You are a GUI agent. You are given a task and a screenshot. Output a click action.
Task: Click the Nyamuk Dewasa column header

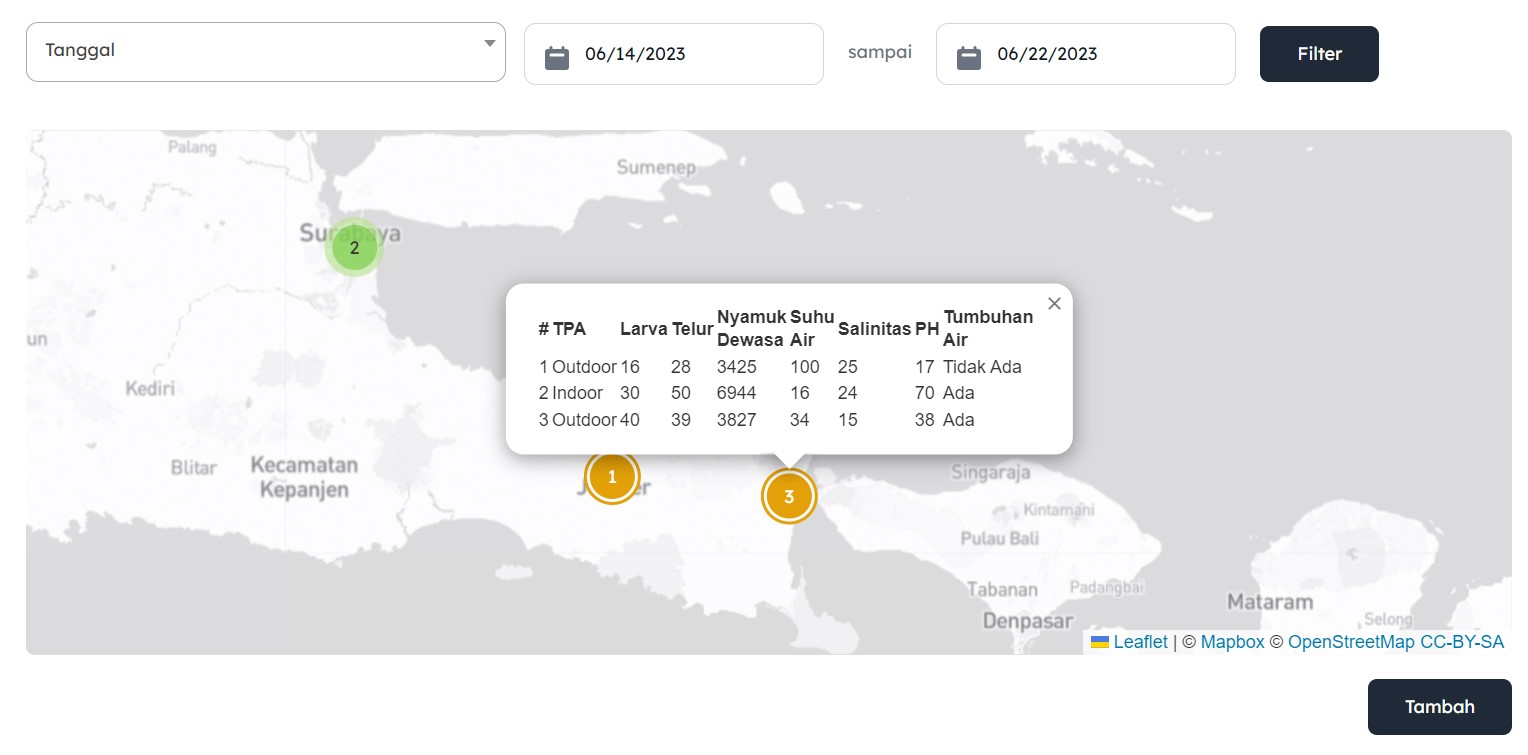click(752, 328)
